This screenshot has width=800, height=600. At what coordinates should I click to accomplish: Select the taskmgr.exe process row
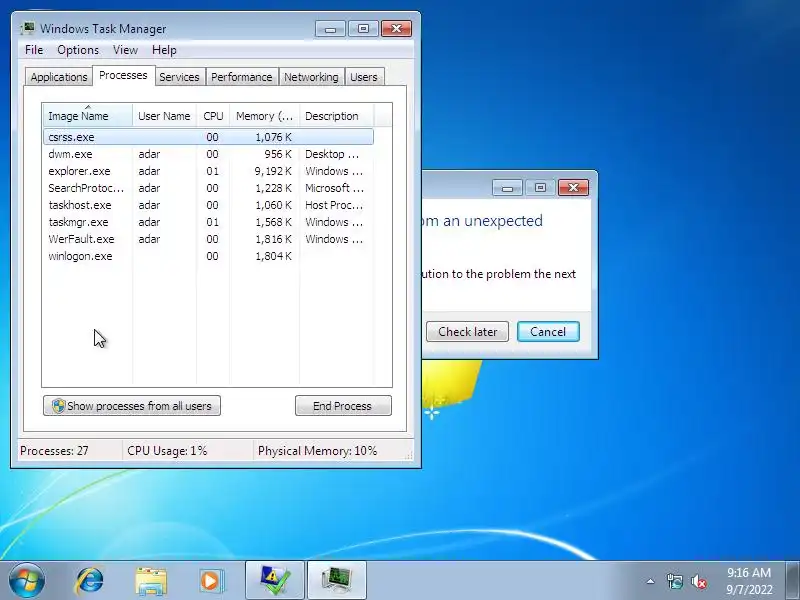(x=209, y=222)
